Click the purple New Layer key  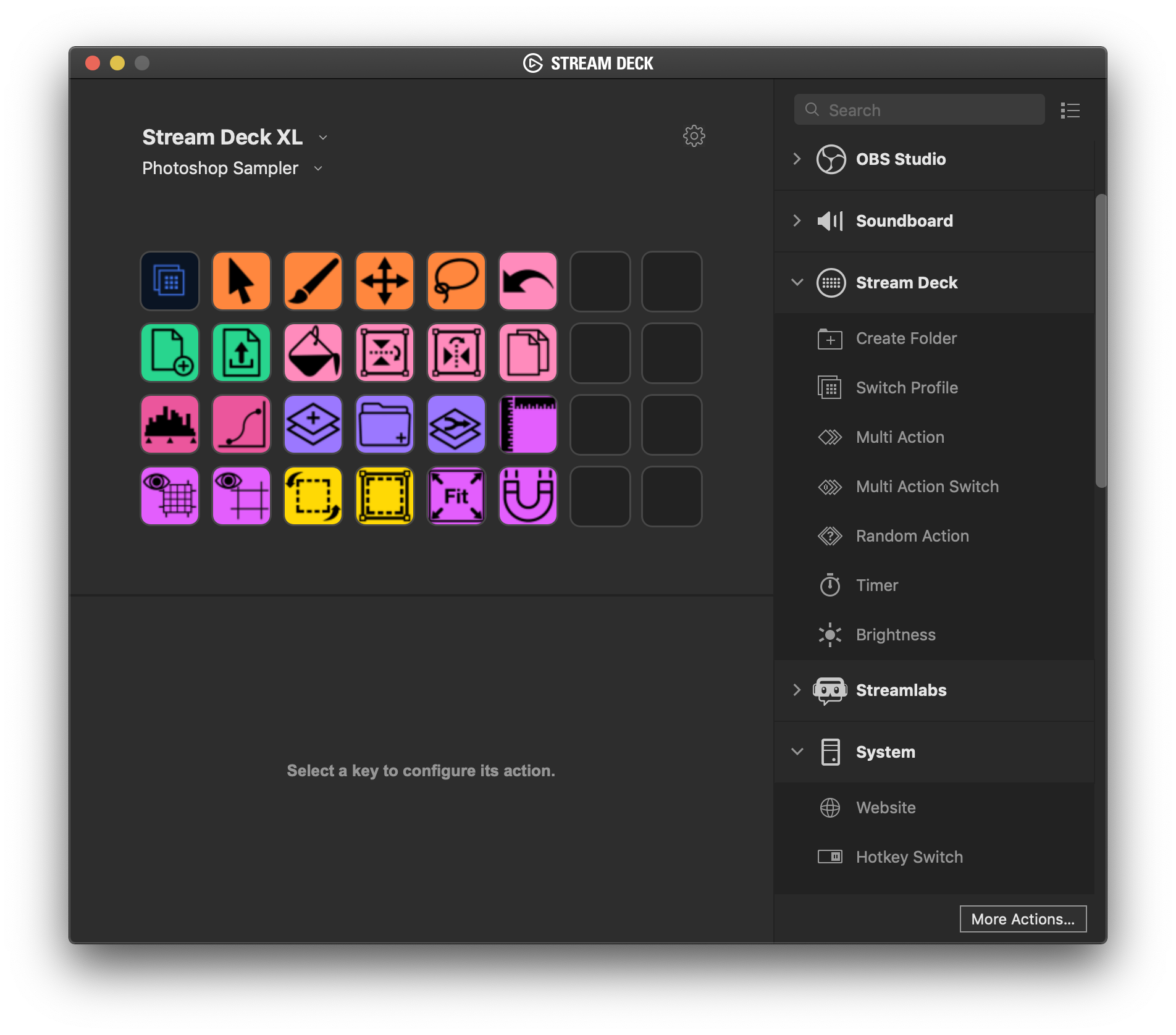click(313, 424)
